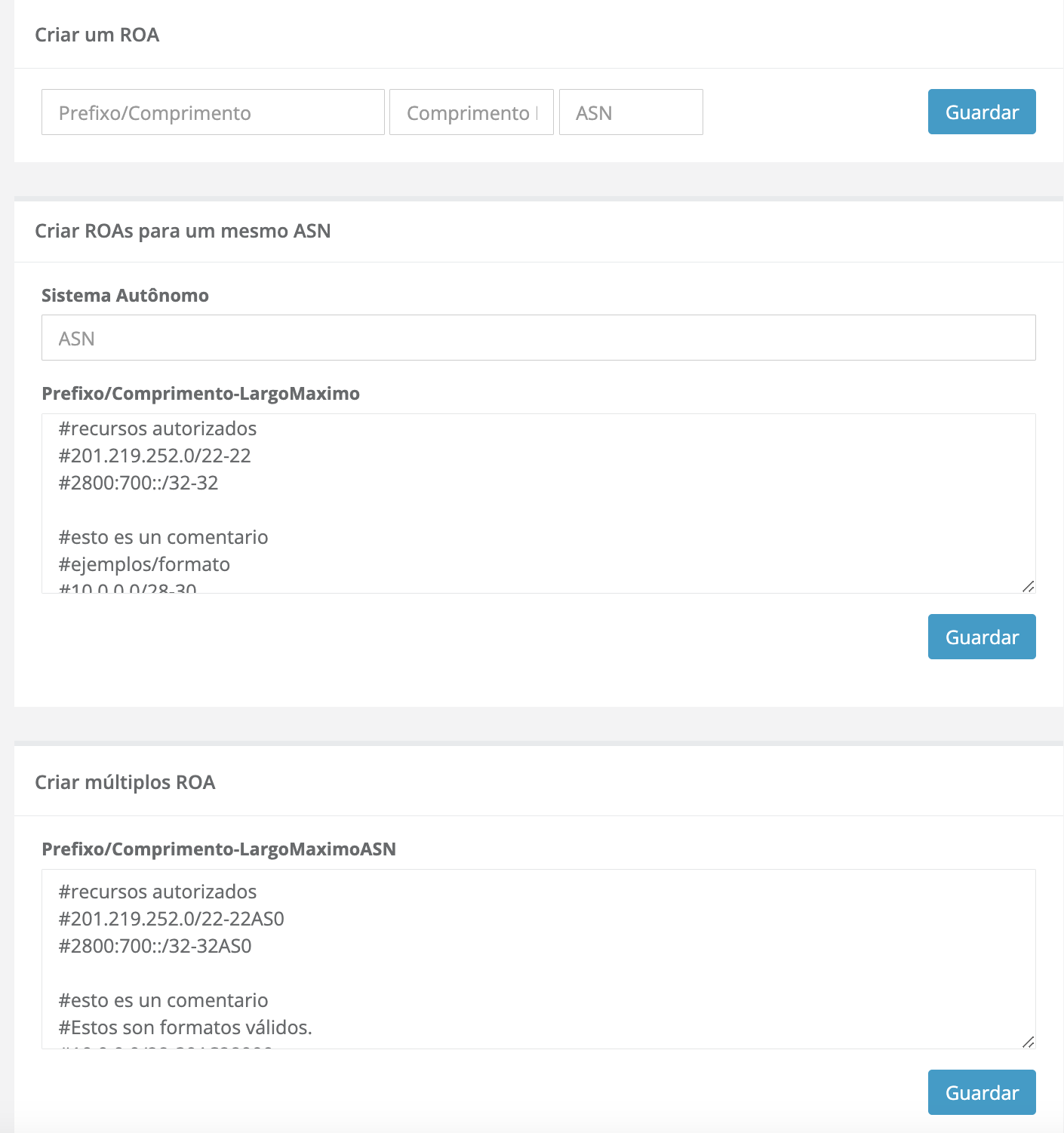
Task: Grab the resize handle of the LargoMaximoASN textarea
Action: coord(1028,1042)
